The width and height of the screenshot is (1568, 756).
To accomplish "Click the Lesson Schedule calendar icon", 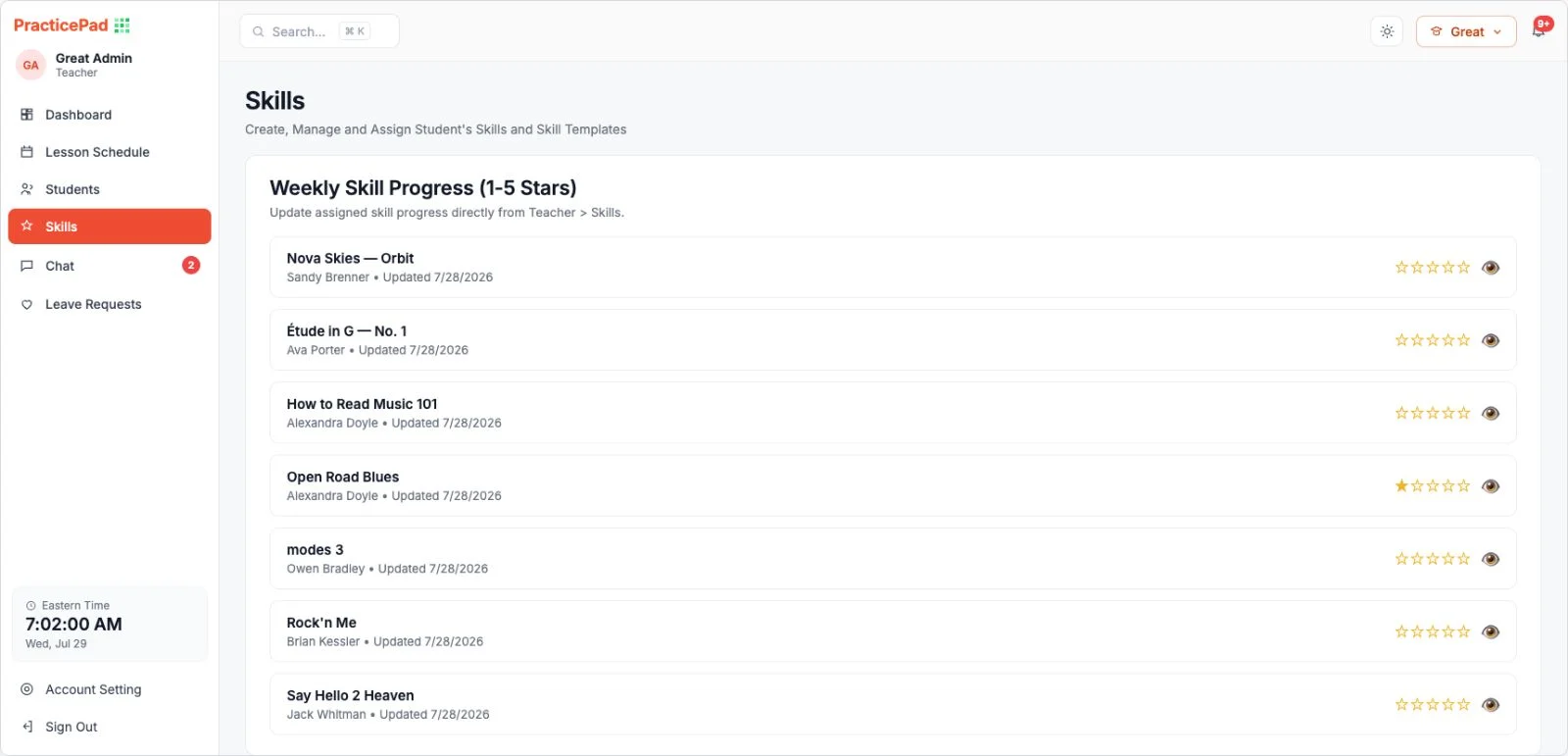I will coord(26,152).
